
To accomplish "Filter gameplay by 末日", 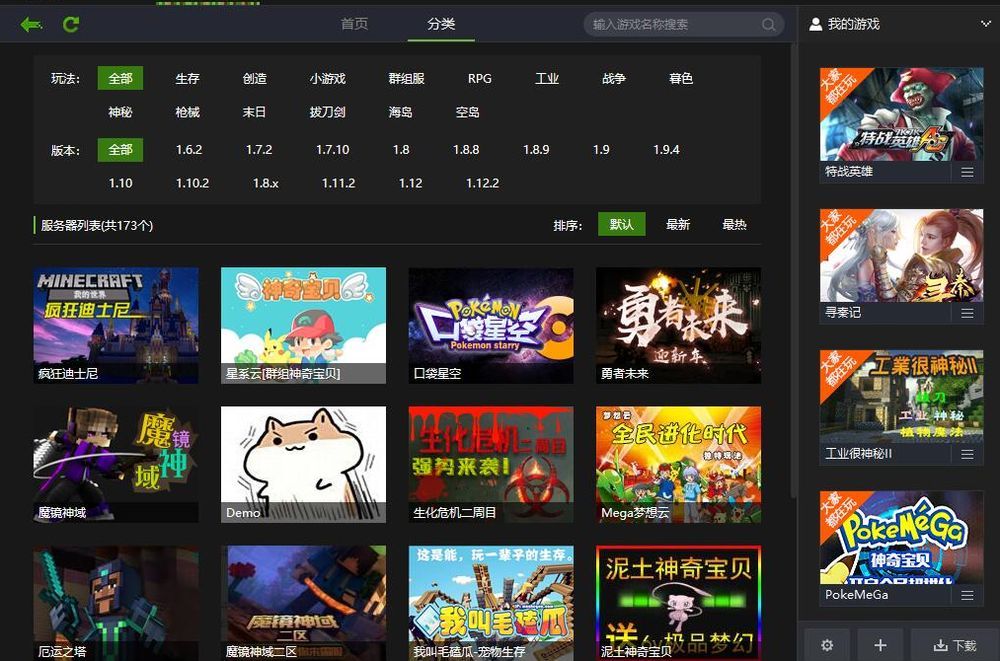I will click(x=254, y=112).
